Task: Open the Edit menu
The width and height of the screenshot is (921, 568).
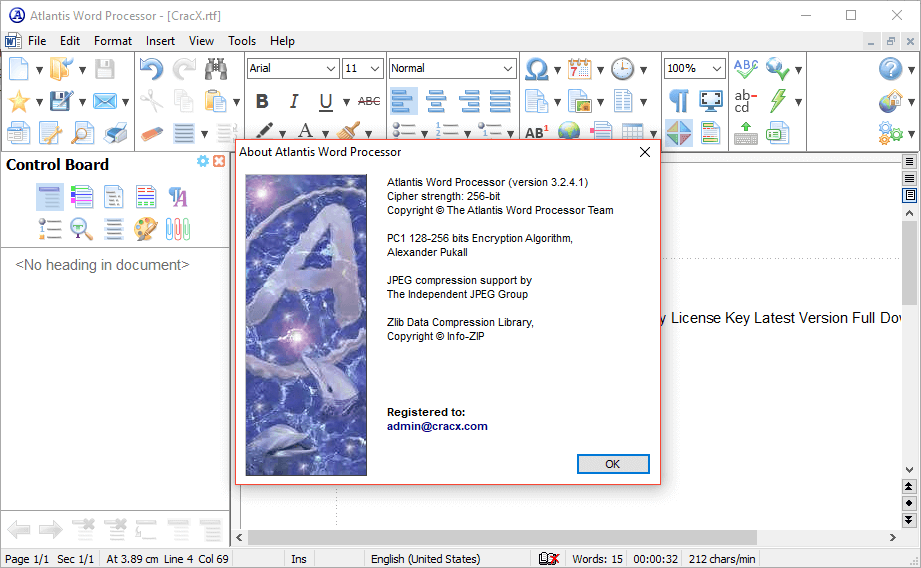Action: (70, 41)
